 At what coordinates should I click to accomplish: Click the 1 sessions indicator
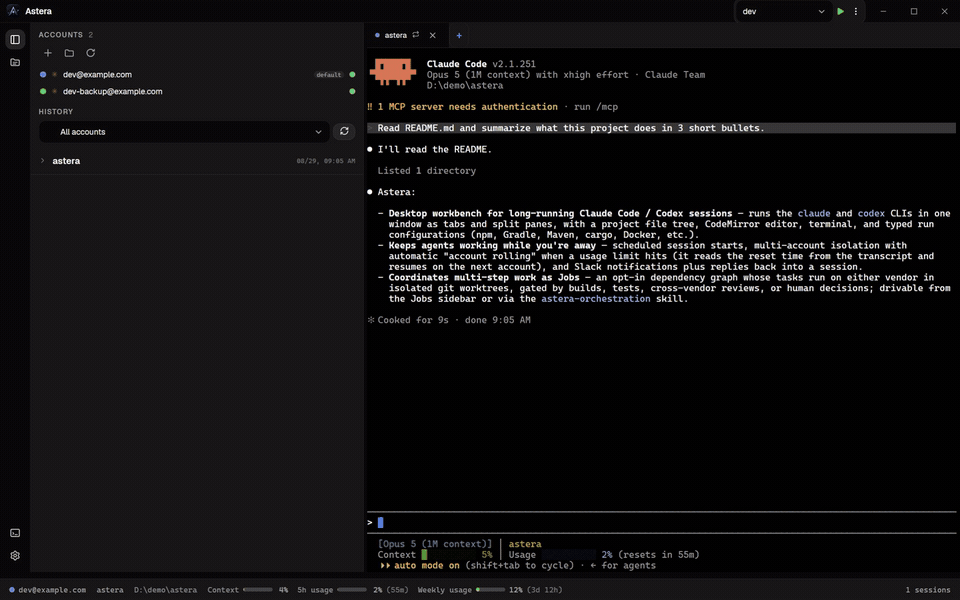coord(928,590)
